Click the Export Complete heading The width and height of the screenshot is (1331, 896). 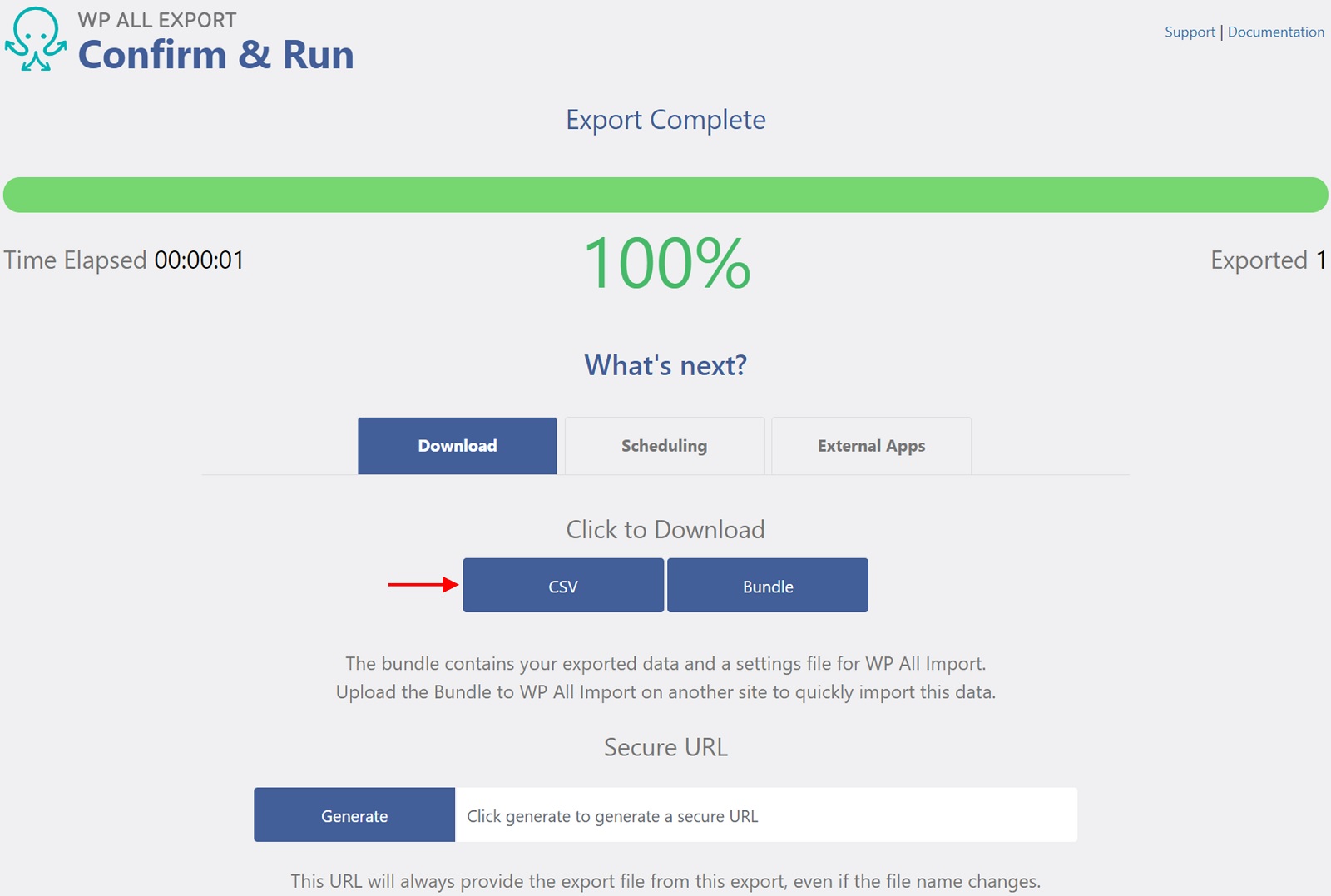[665, 120]
